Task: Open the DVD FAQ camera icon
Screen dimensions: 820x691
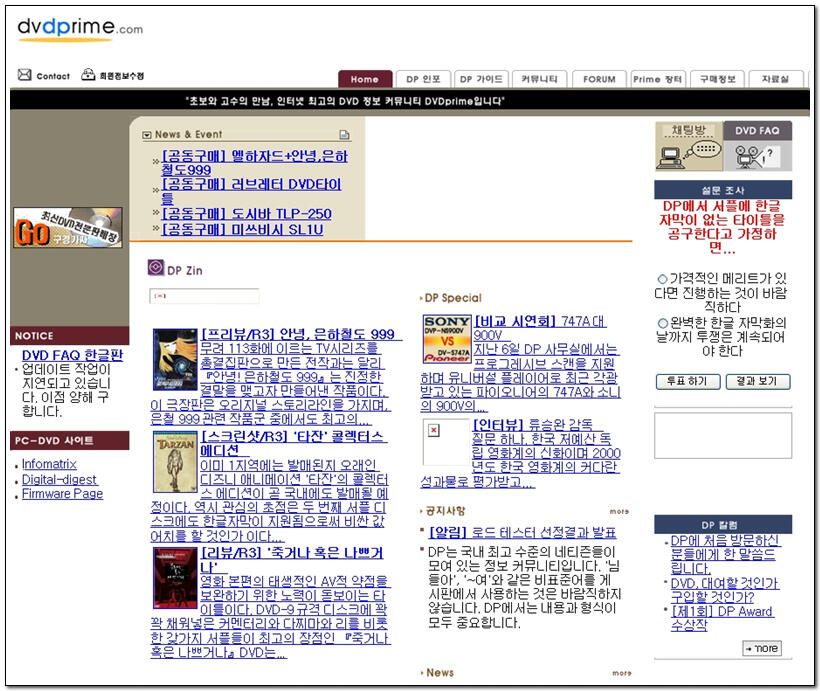Action: click(757, 146)
